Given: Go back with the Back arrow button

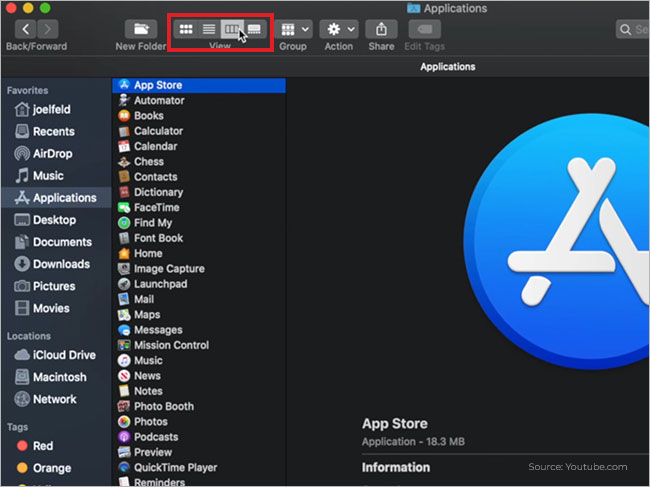Looking at the screenshot, I should [x=26, y=29].
